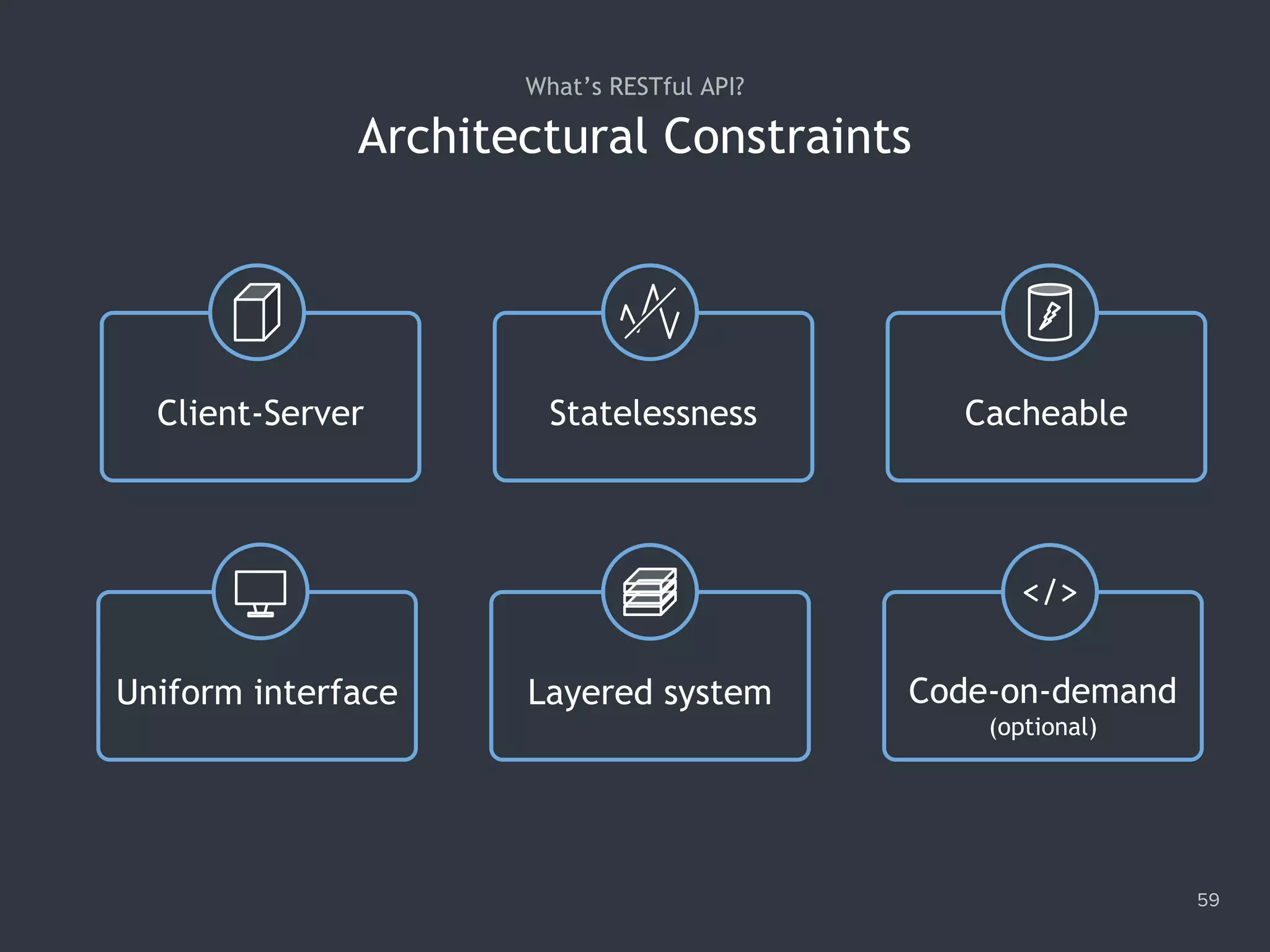The width and height of the screenshot is (1270, 952).
Task: Click the (optional) text under Code-on-demand
Action: pyautogui.click(x=1043, y=727)
